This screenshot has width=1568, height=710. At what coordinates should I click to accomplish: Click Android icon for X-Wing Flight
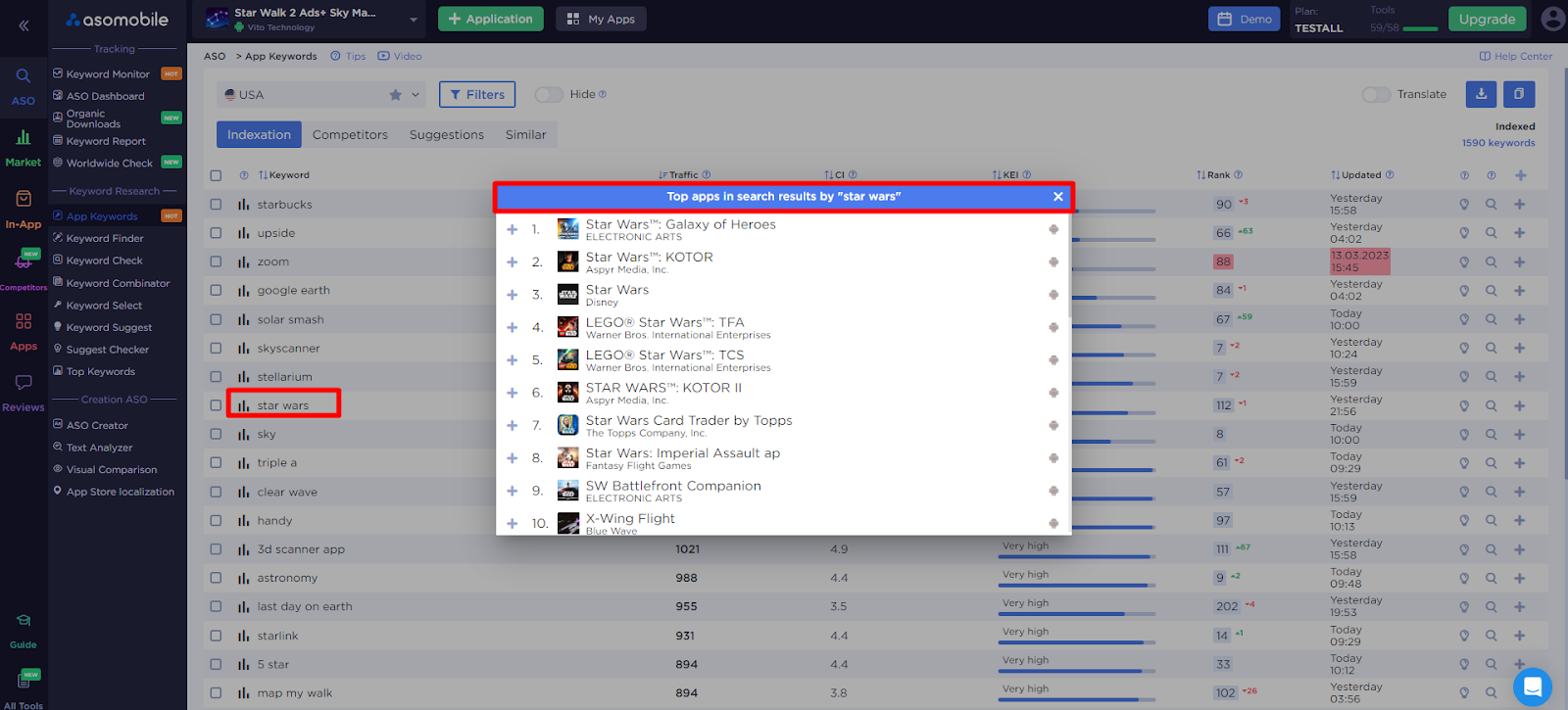1053,523
